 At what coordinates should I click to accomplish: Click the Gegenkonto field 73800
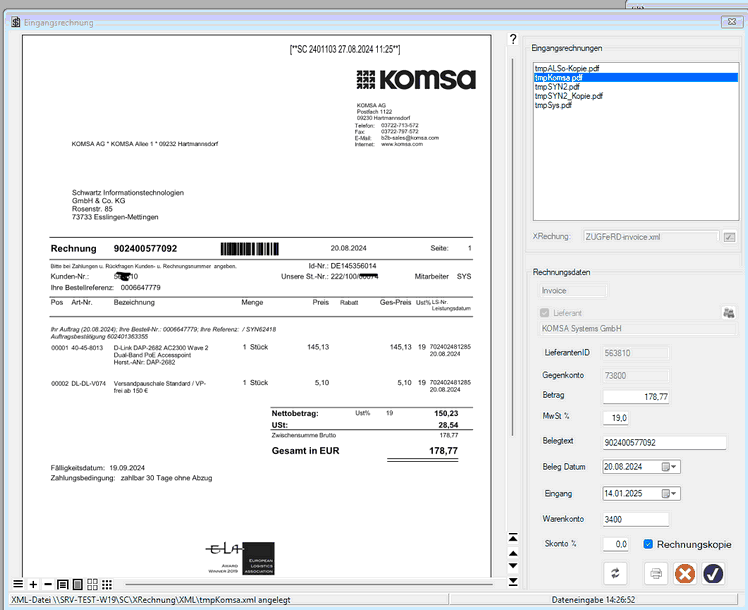pos(636,376)
